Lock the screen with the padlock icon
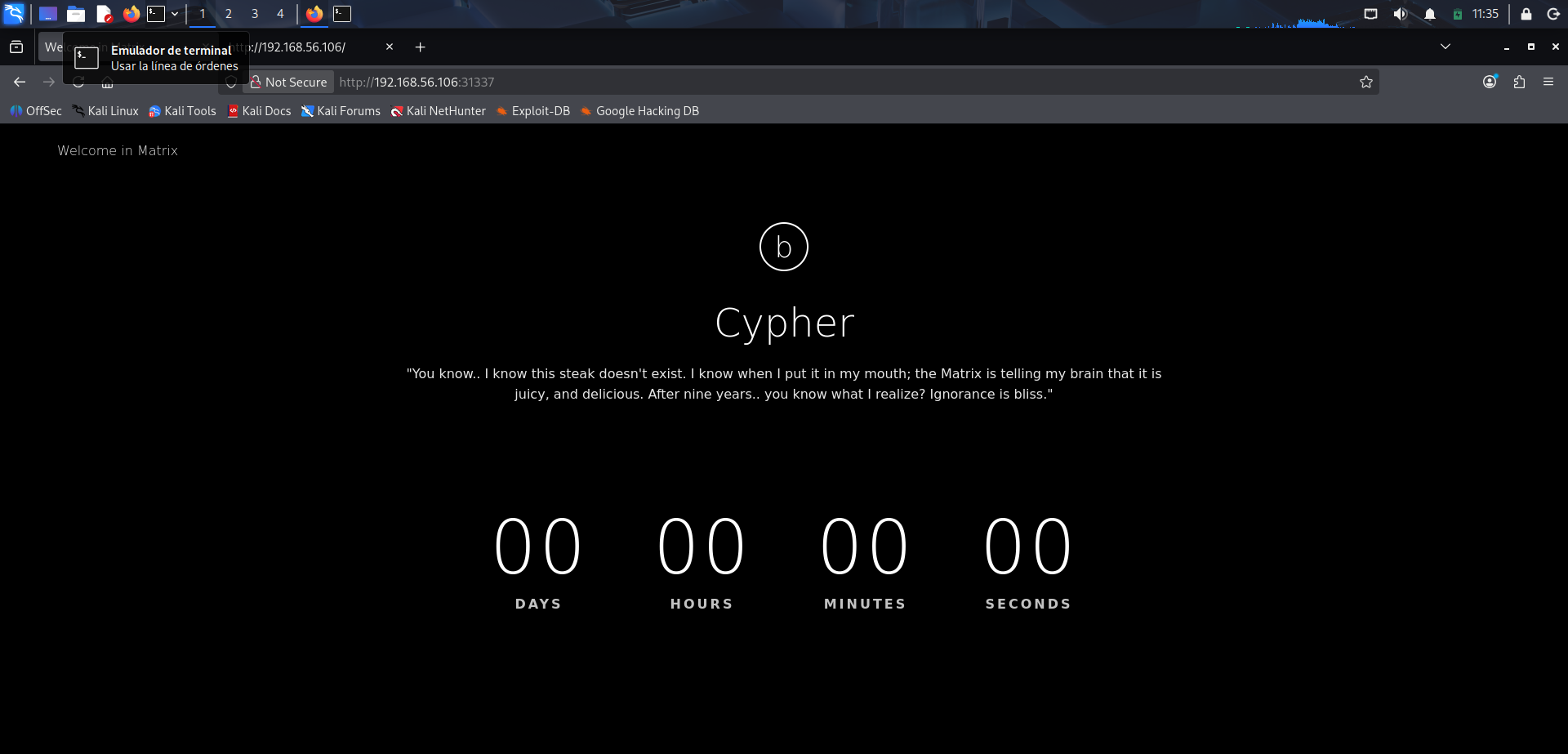This screenshot has width=1568, height=754. pos(1526,14)
